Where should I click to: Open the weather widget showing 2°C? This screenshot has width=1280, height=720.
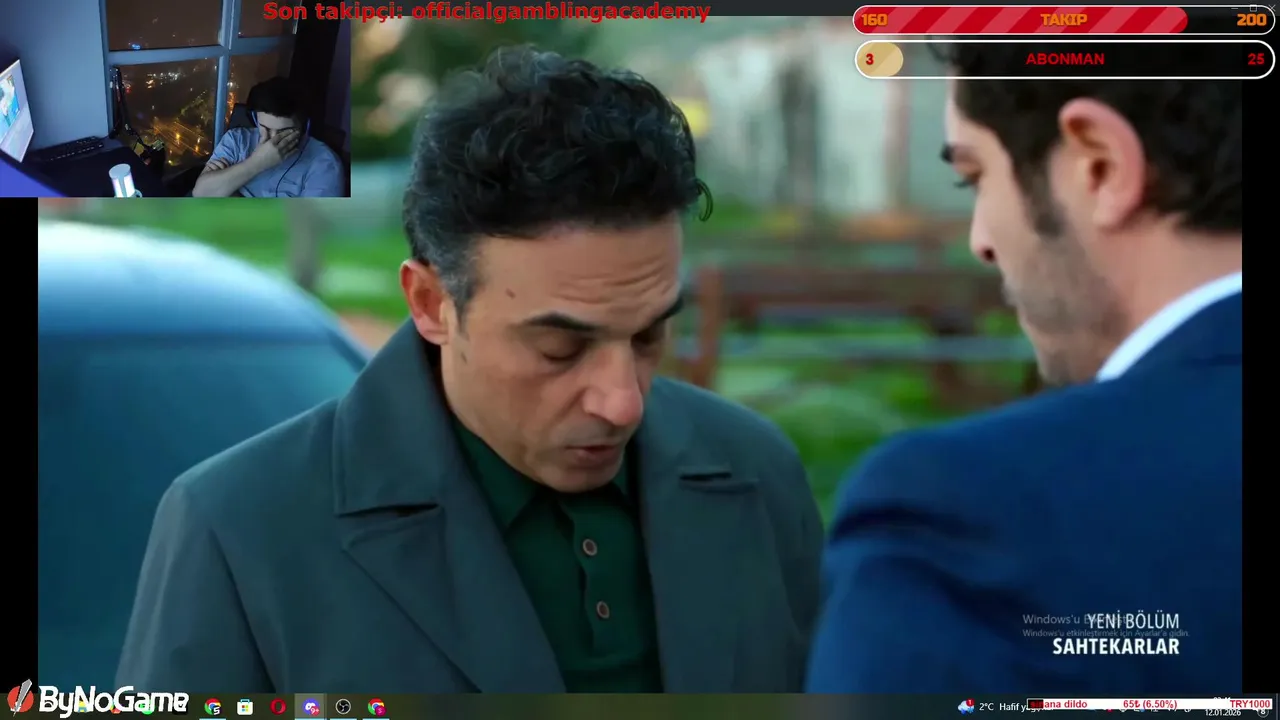[x=992, y=707]
